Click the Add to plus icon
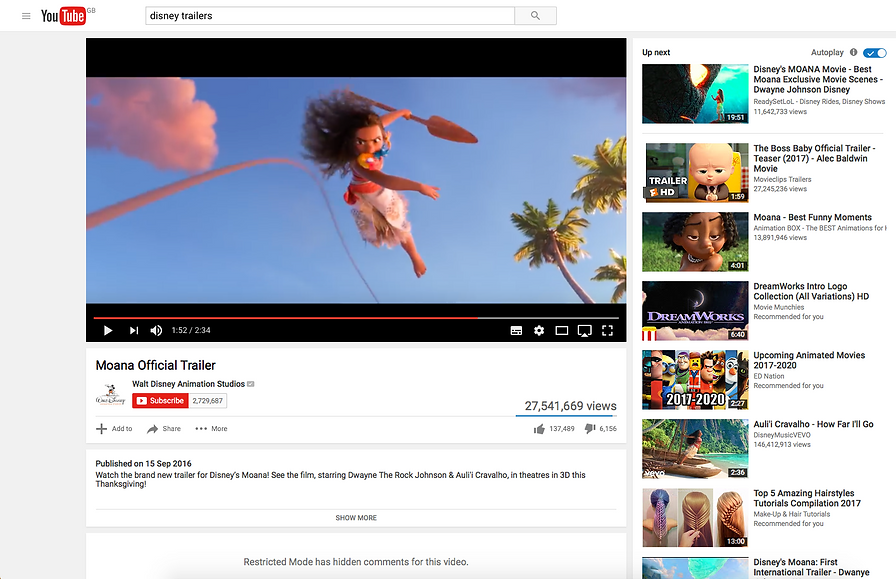 pos(101,429)
